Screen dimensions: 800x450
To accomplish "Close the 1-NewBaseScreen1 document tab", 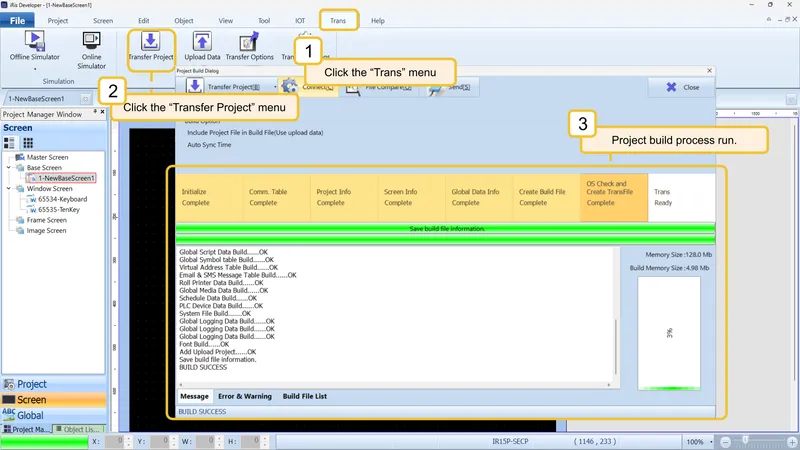I will point(86,99).
